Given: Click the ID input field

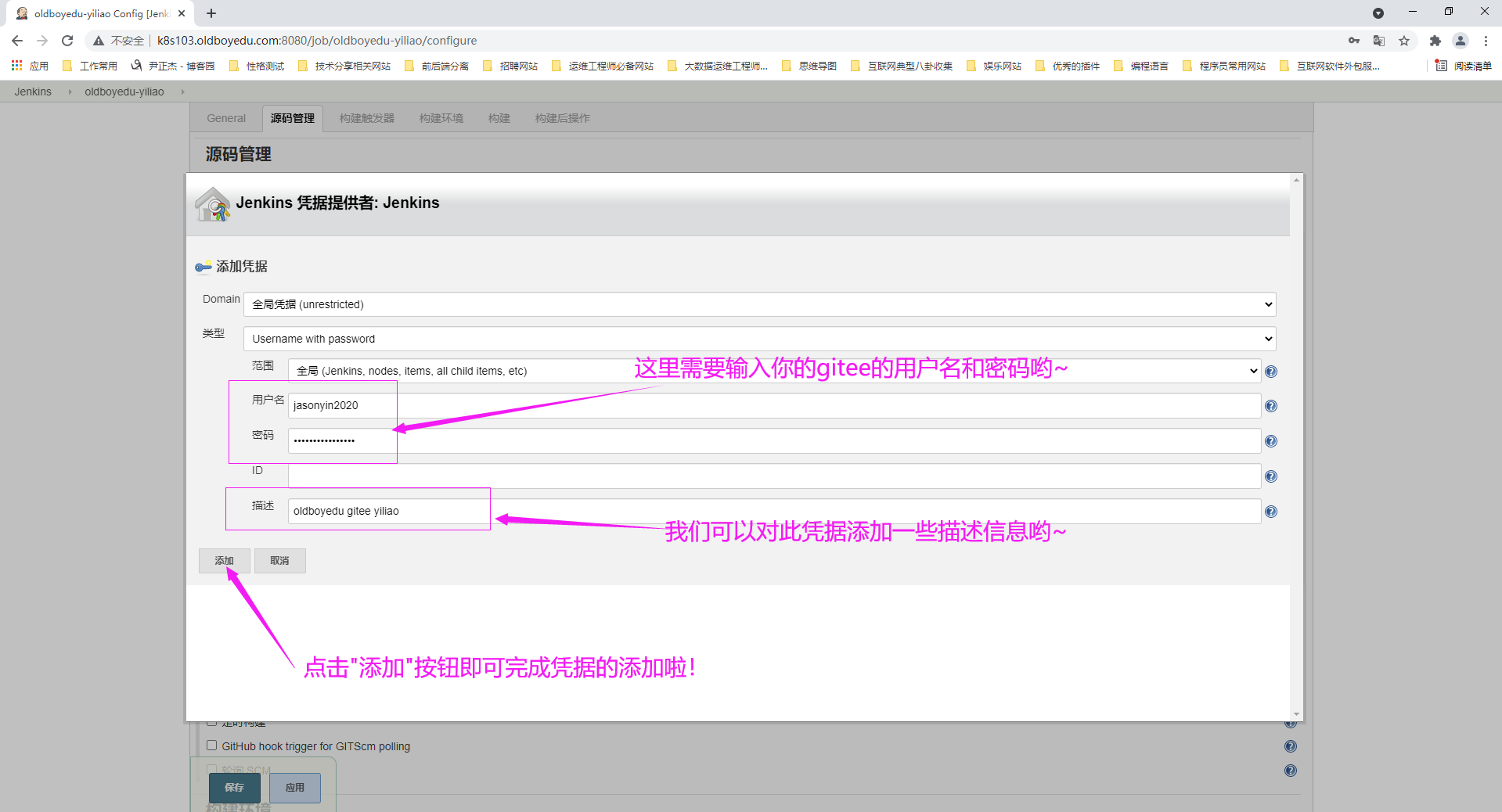Looking at the screenshot, I should (773, 476).
